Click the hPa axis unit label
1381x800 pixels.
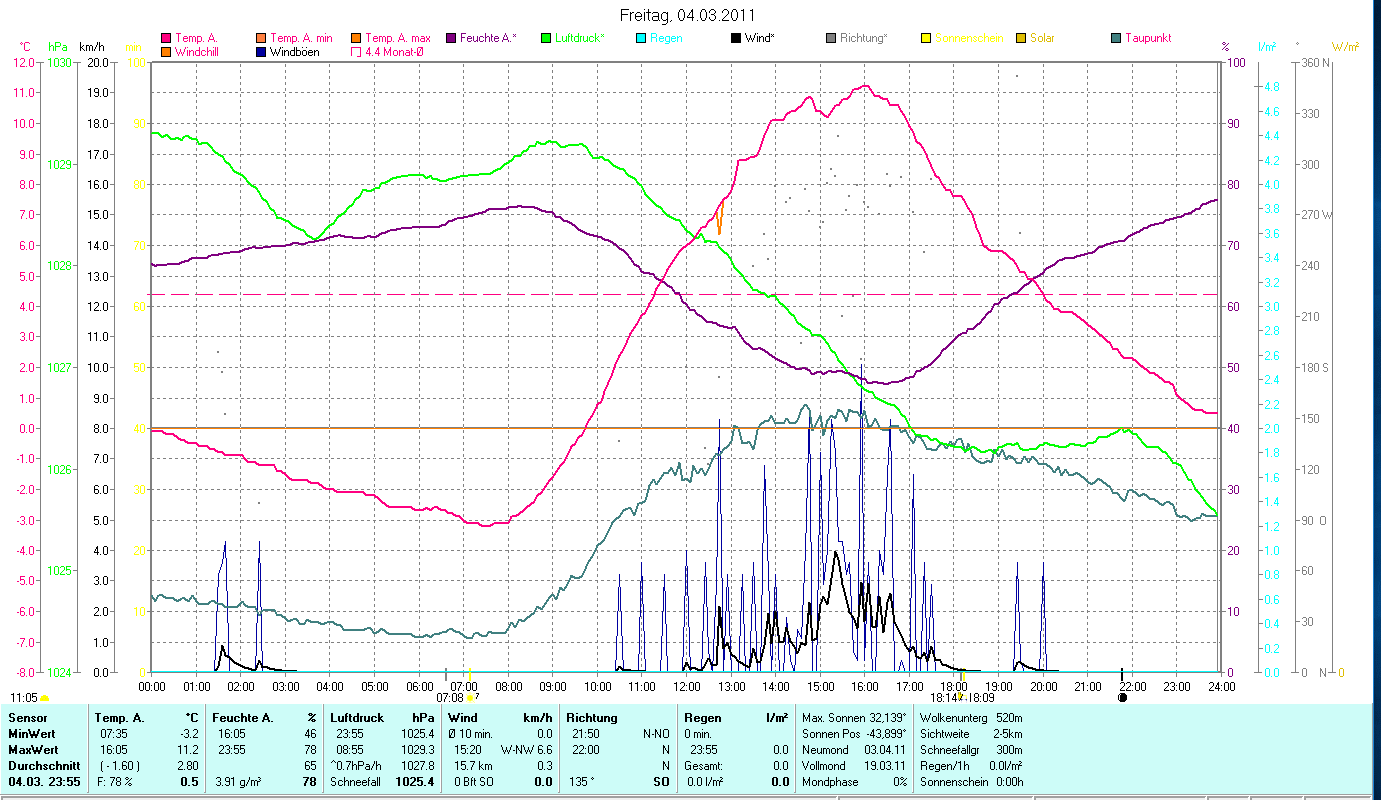58,47
